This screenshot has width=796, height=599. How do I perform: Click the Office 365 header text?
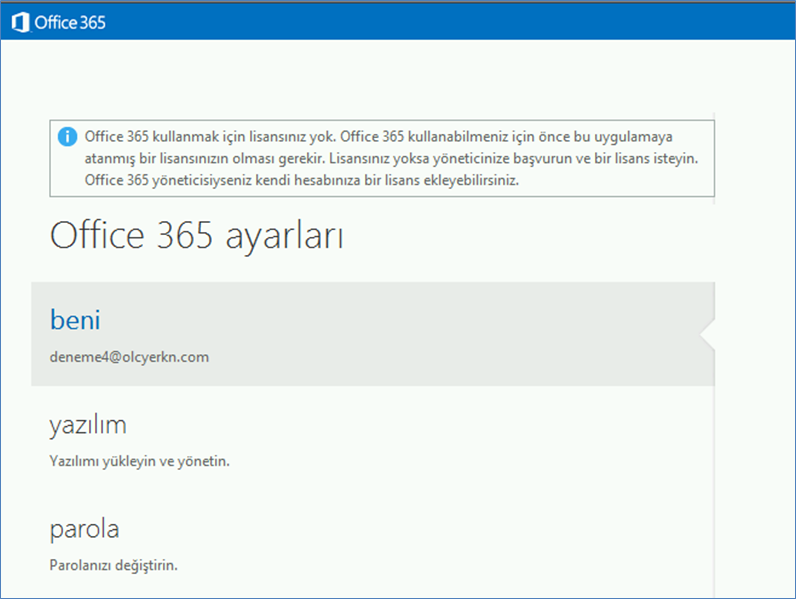pyautogui.click(x=70, y=22)
